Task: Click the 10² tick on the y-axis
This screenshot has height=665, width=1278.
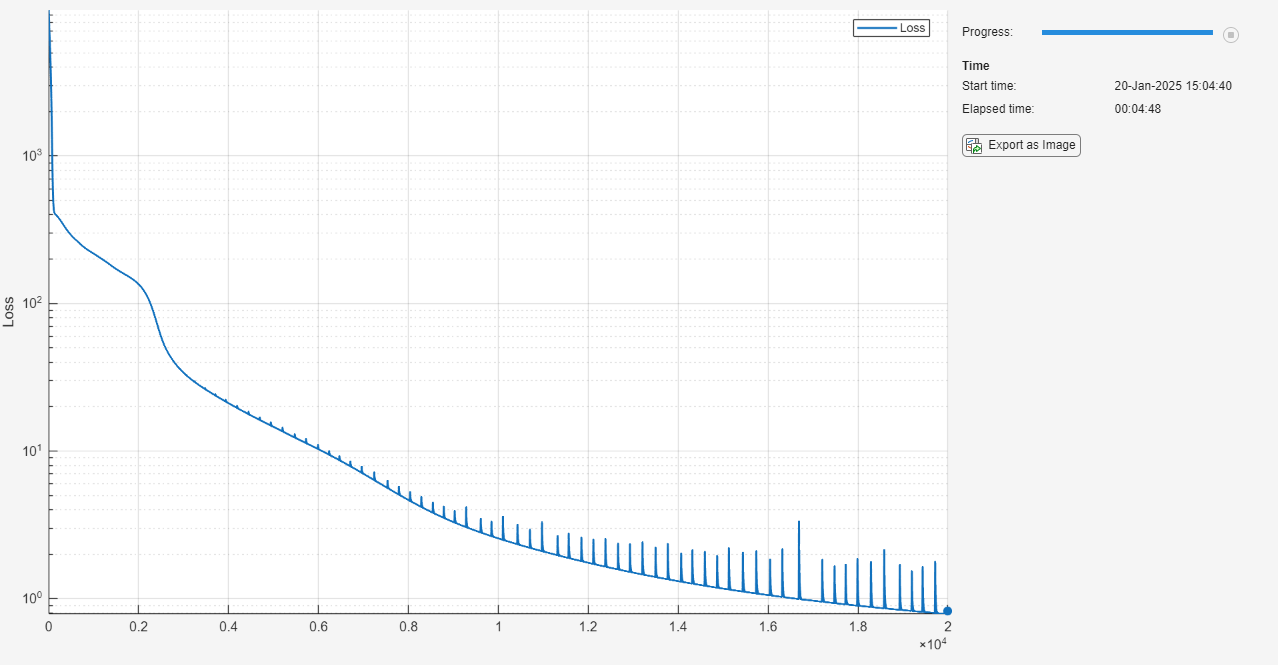Action: 30,304
